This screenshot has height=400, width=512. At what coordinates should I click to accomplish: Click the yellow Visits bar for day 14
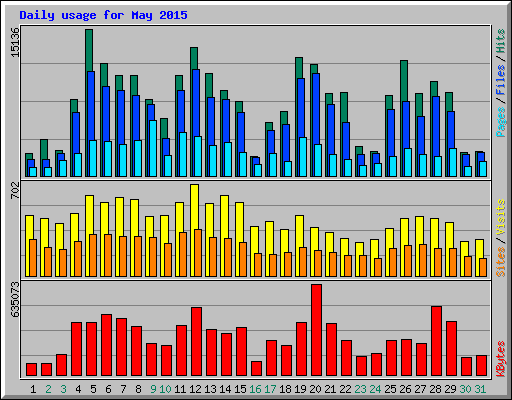pos(225,217)
